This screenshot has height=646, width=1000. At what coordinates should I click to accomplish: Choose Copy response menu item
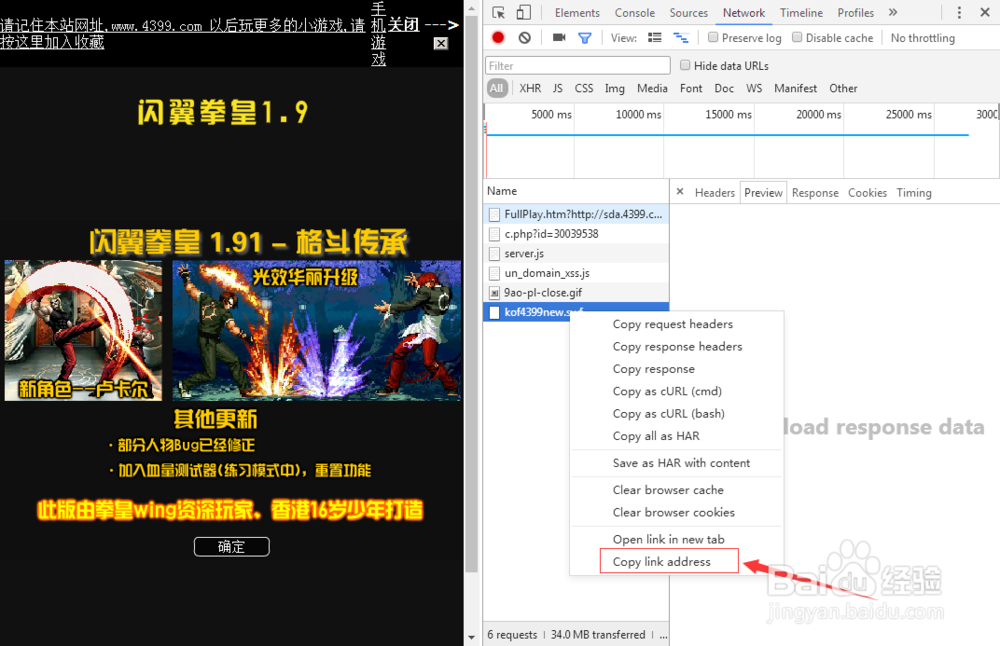(x=676, y=369)
